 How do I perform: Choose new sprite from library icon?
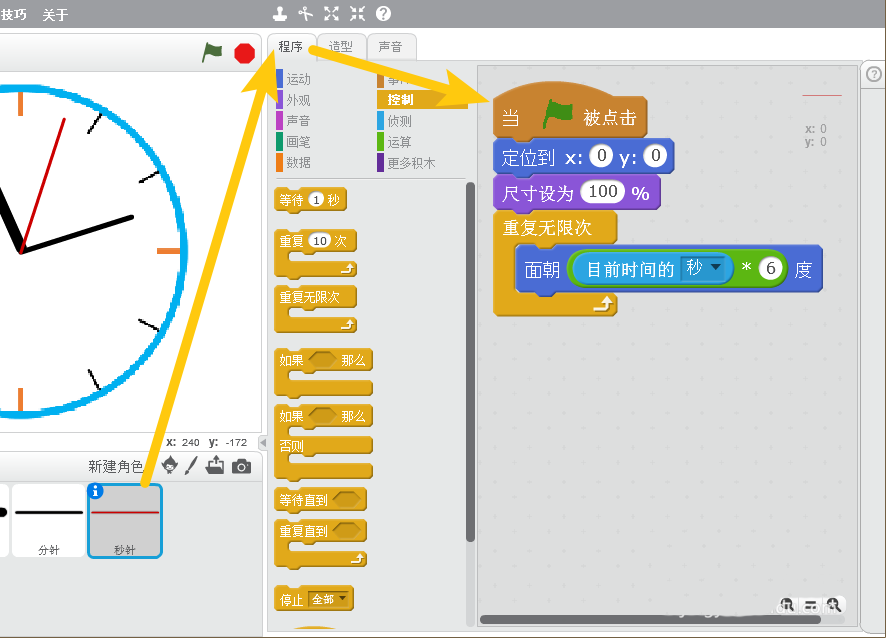170,466
